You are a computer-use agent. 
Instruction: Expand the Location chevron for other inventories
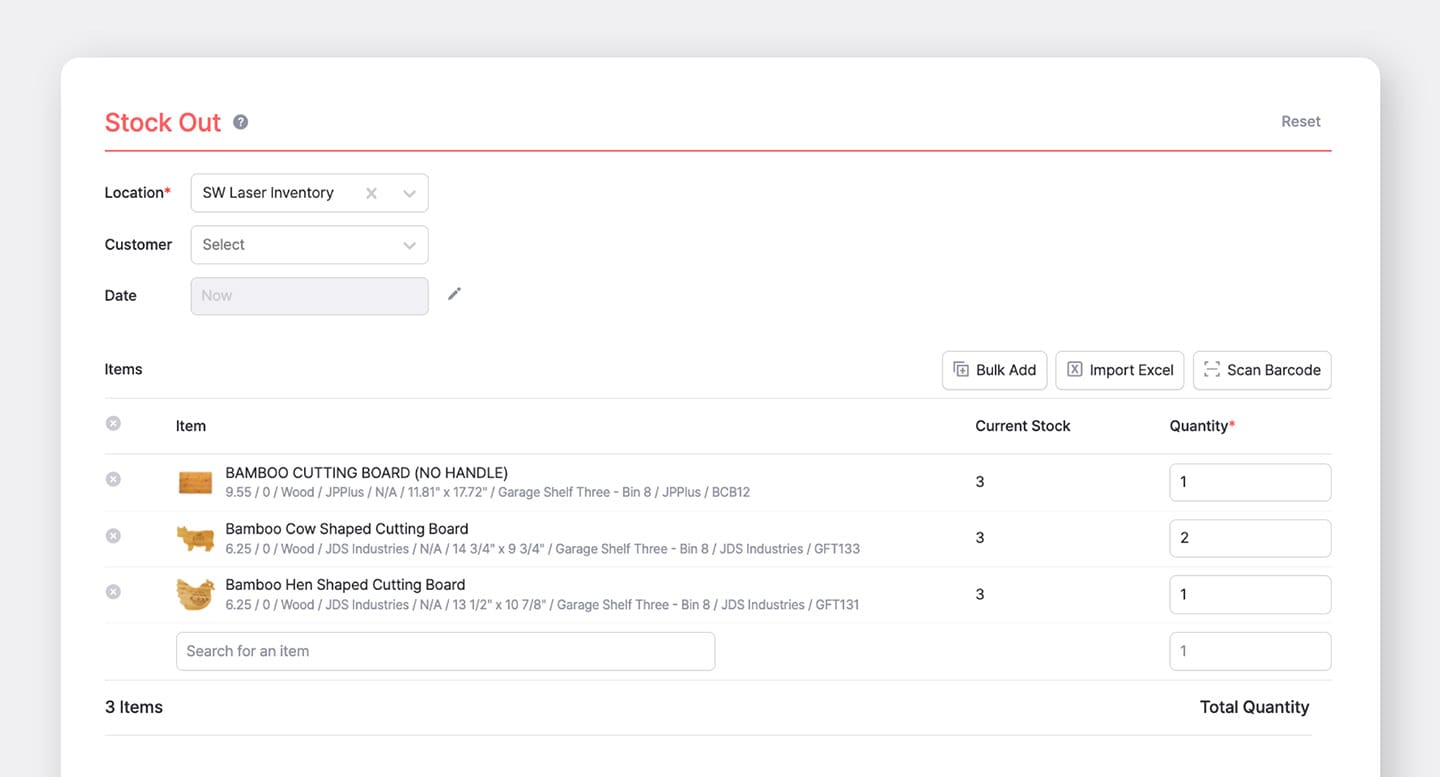tap(408, 192)
